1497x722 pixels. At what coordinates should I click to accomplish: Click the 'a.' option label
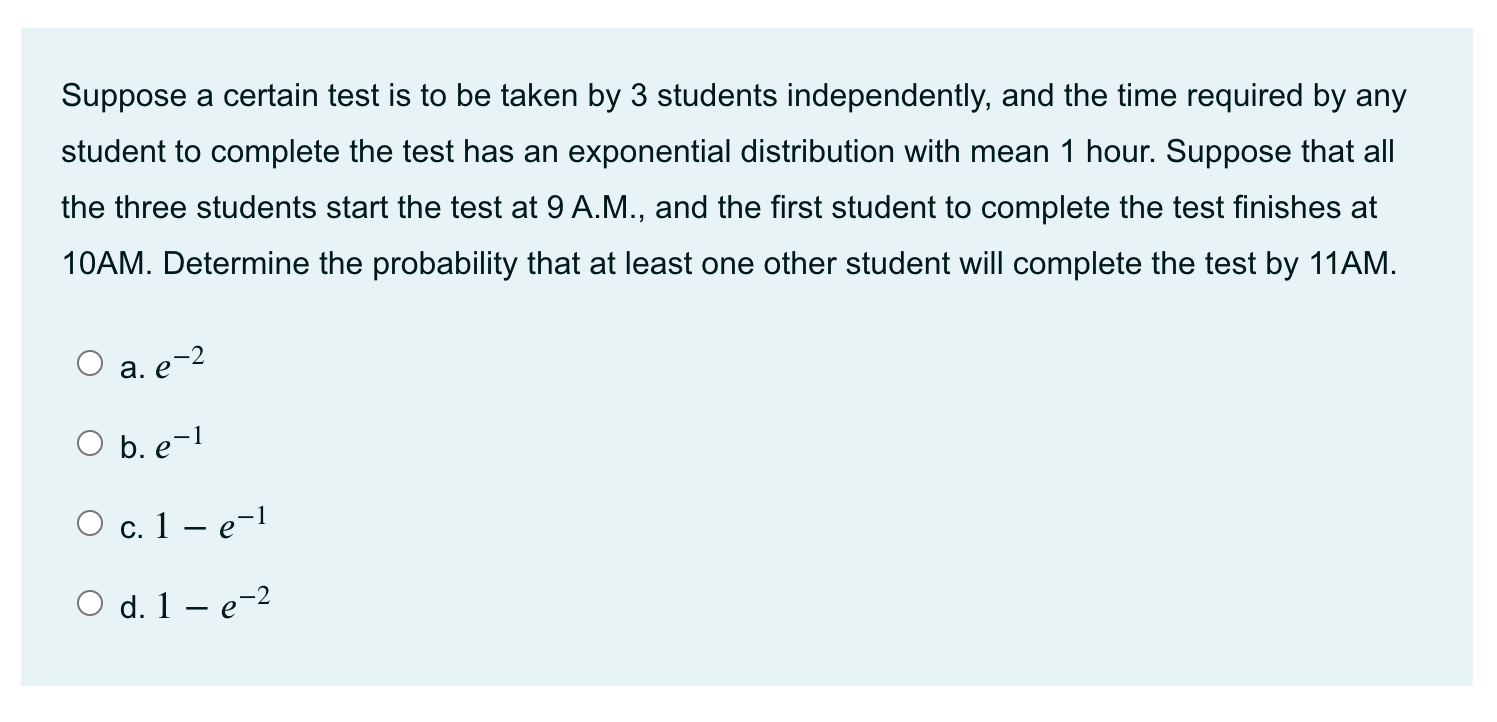(x=130, y=368)
